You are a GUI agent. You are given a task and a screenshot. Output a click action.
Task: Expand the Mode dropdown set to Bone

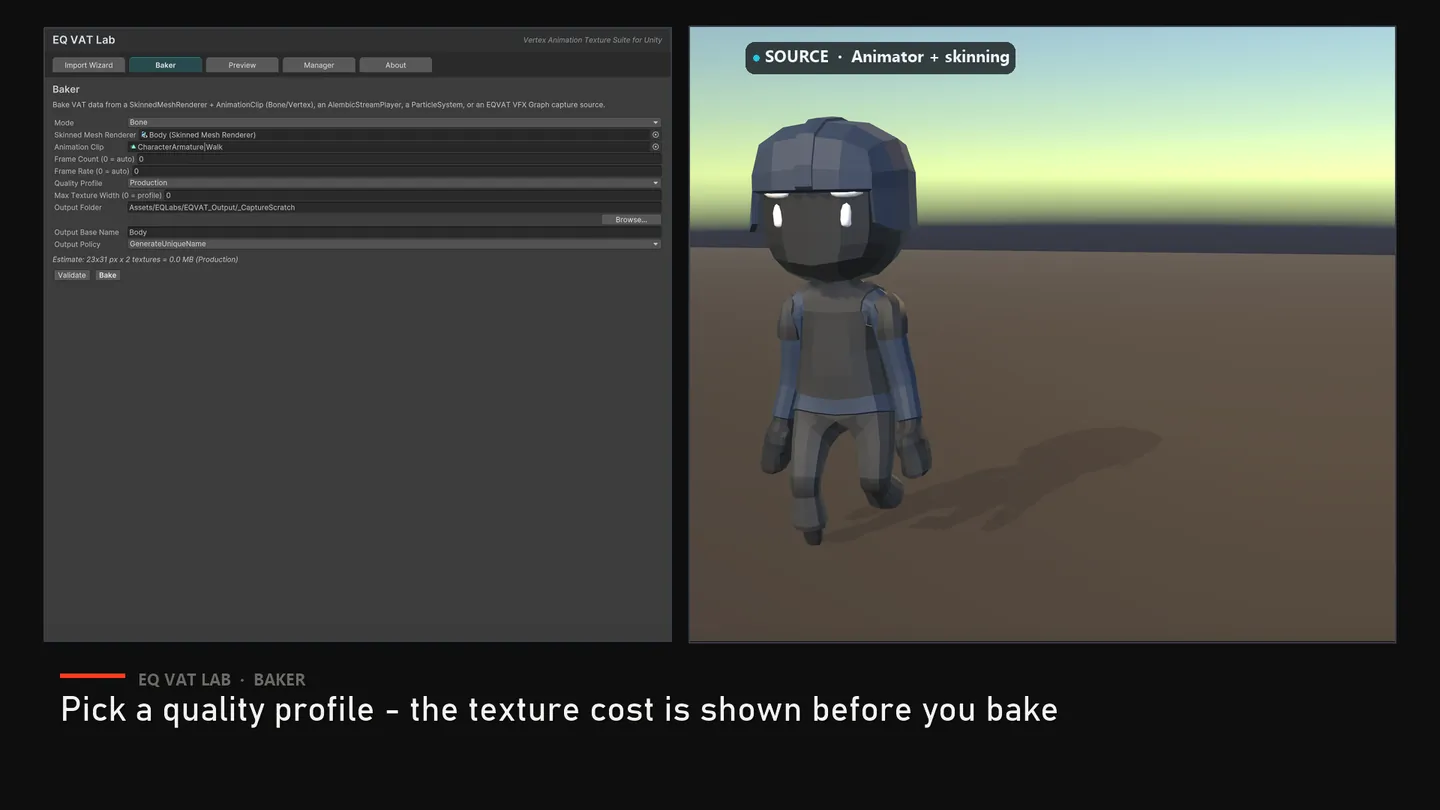tap(394, 122)
